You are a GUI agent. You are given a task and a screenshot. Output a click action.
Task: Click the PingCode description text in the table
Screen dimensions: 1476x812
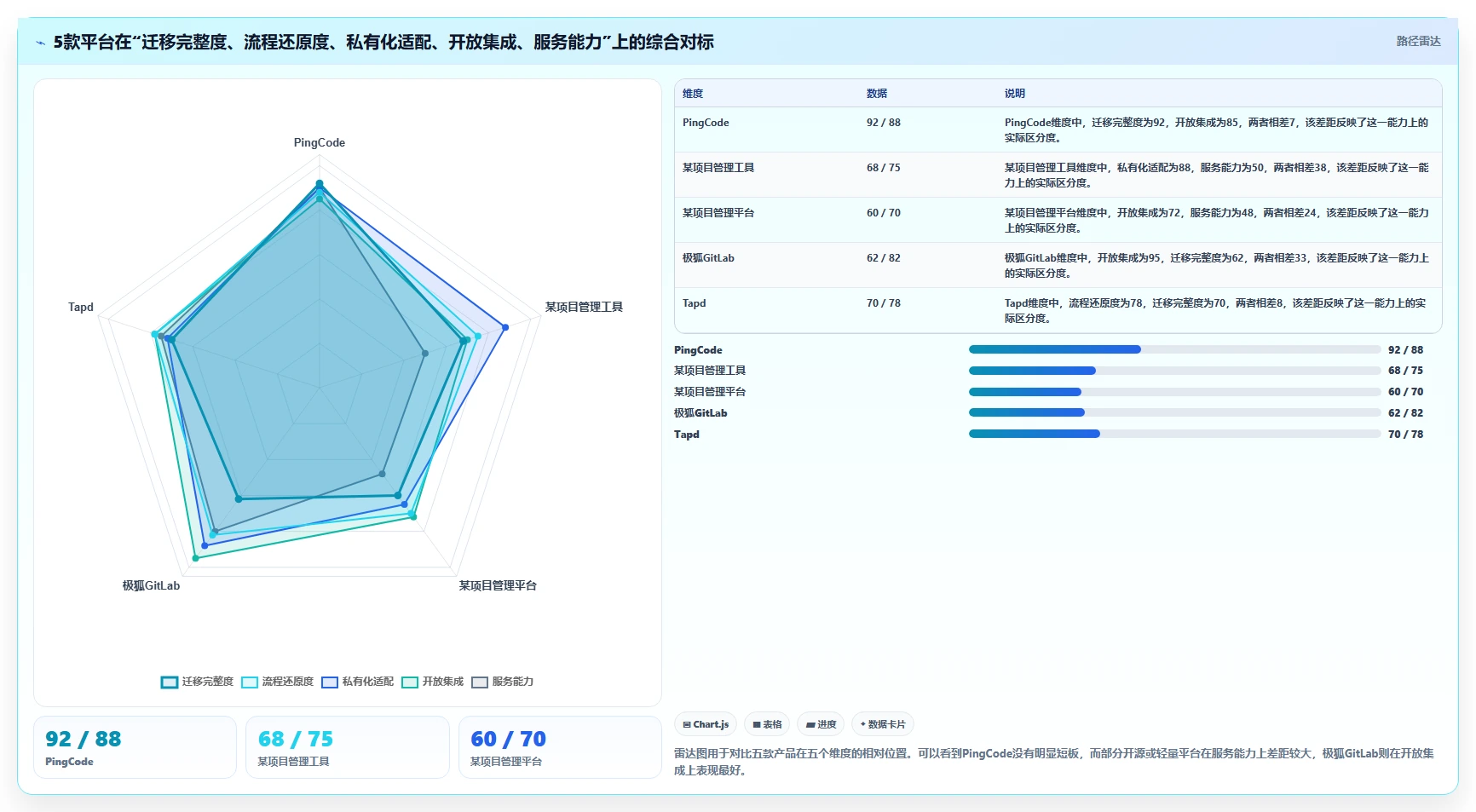[x=1216, y=130]
